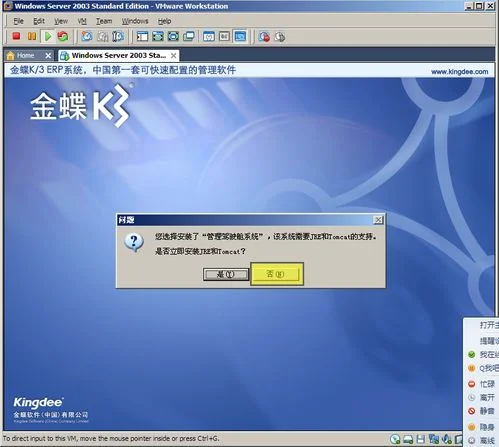
Task: Click the highlighted 否(N) No button
Action: click(x=276, y=274)
